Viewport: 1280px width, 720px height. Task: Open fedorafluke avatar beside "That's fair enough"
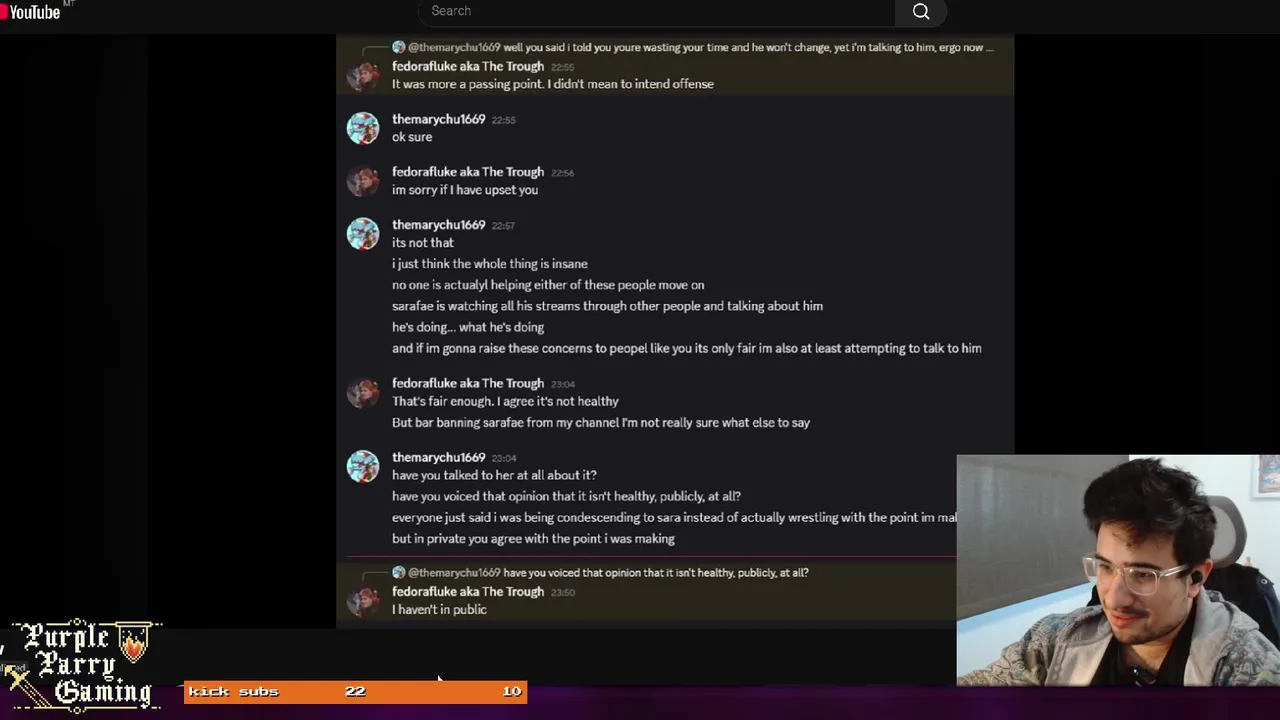[x=363, y=392]
